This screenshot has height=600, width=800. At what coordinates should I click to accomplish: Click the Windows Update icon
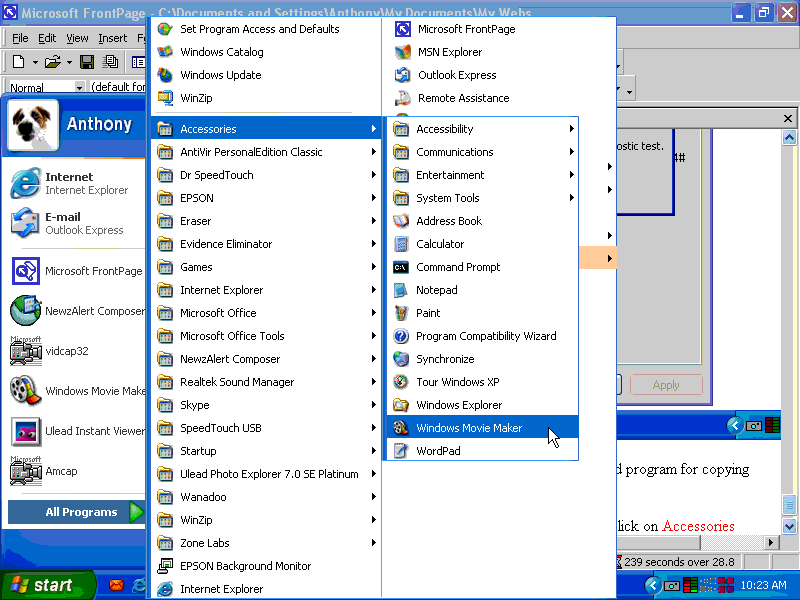165,74
